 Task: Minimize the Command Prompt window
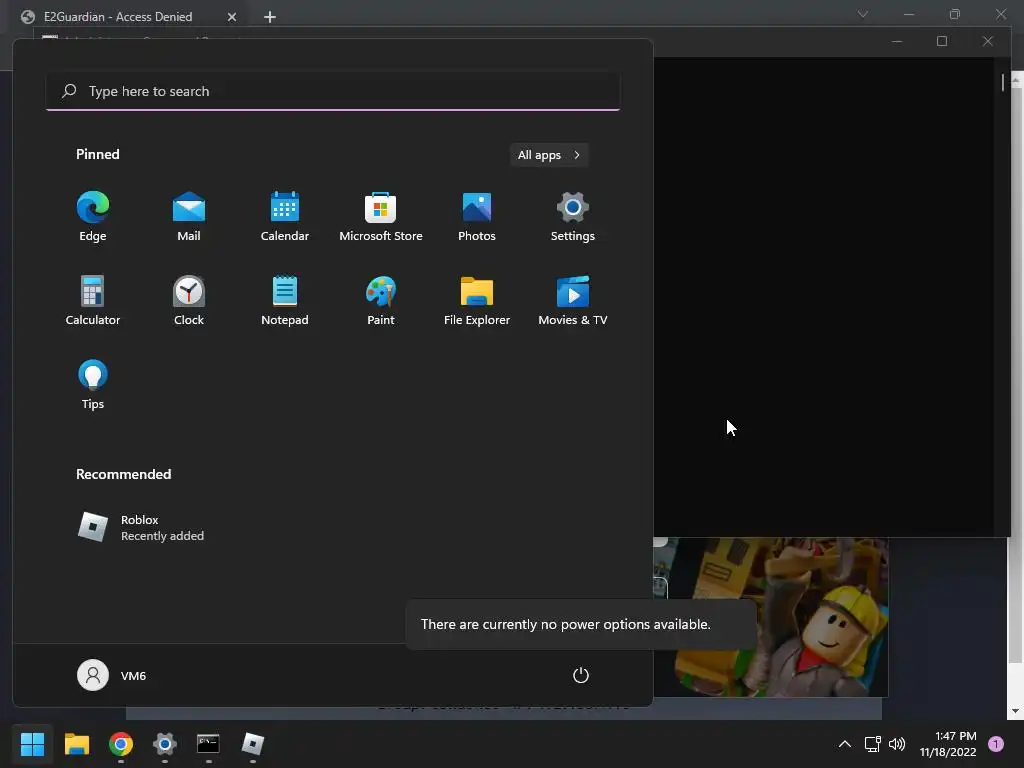coord(897,41)
